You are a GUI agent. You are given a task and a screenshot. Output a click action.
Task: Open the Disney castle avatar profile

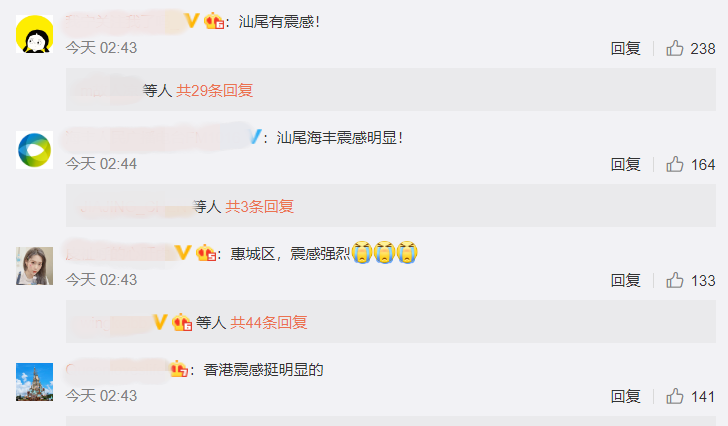(x=34, y=382)
